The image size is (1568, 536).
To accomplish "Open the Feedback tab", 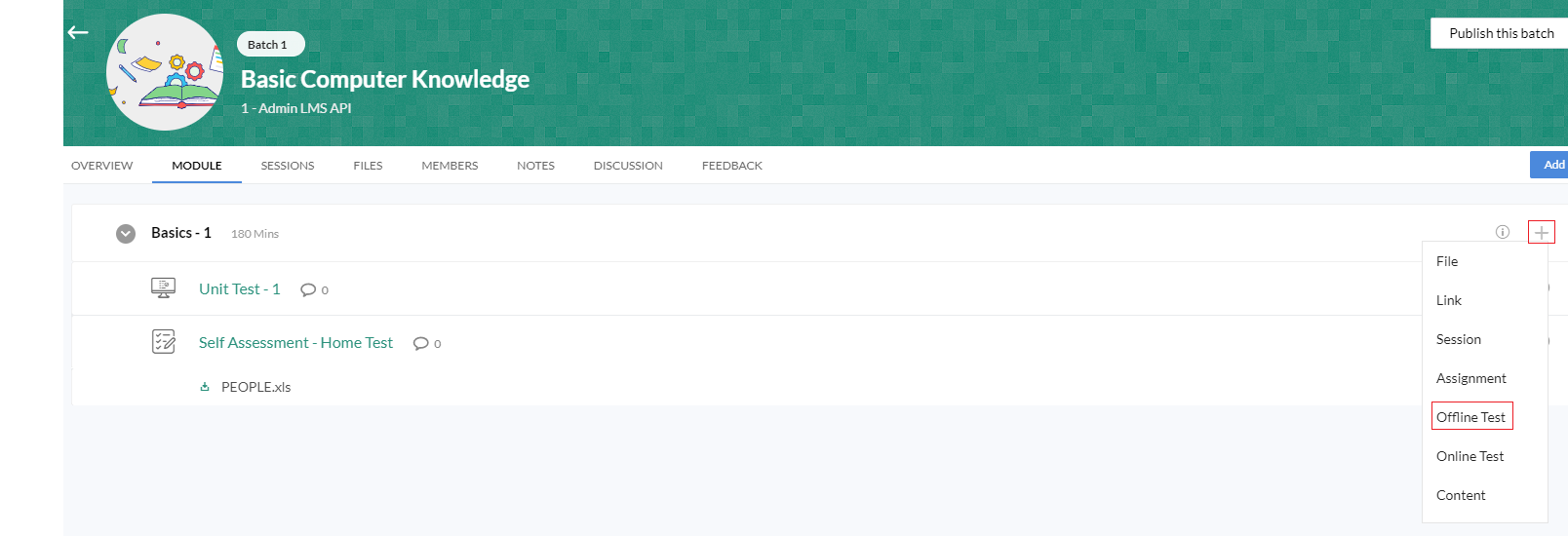I will [732, 166].
